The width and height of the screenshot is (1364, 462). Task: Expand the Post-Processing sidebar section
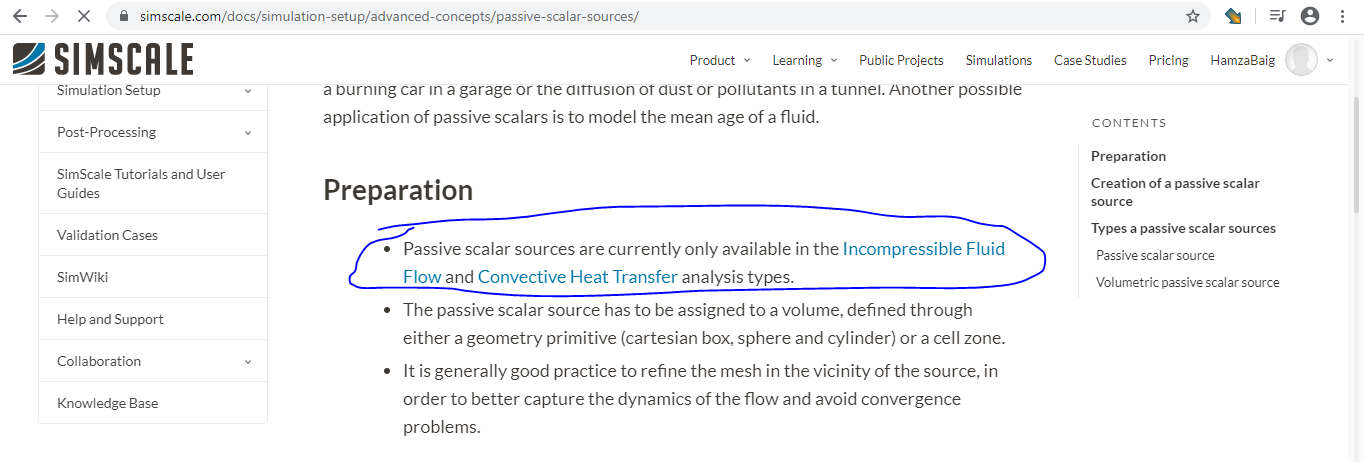coord(248,132)
